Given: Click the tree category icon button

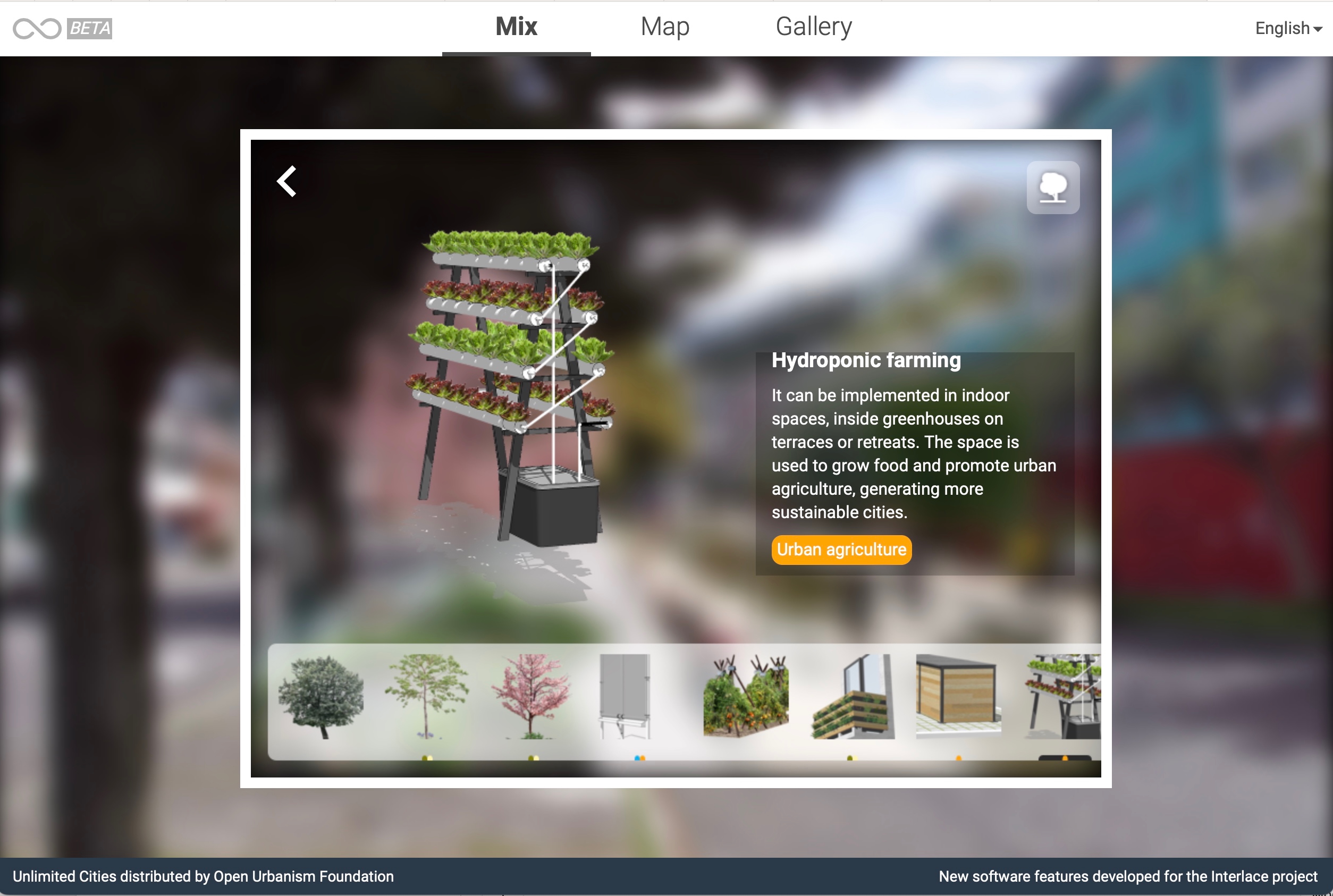Looking at the screenshot, I should point(1052,188).
